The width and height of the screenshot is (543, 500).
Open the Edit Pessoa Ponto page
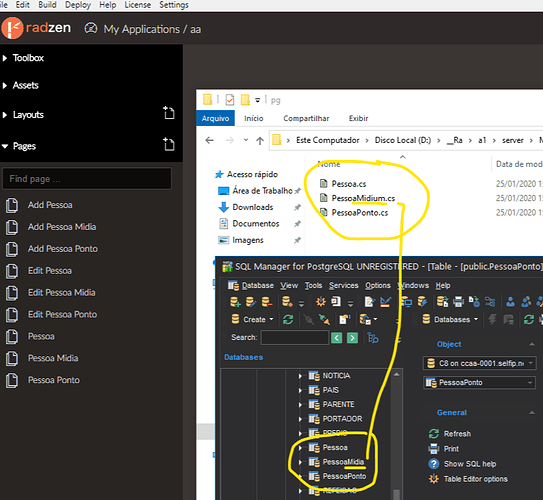(x=62, y=314)
